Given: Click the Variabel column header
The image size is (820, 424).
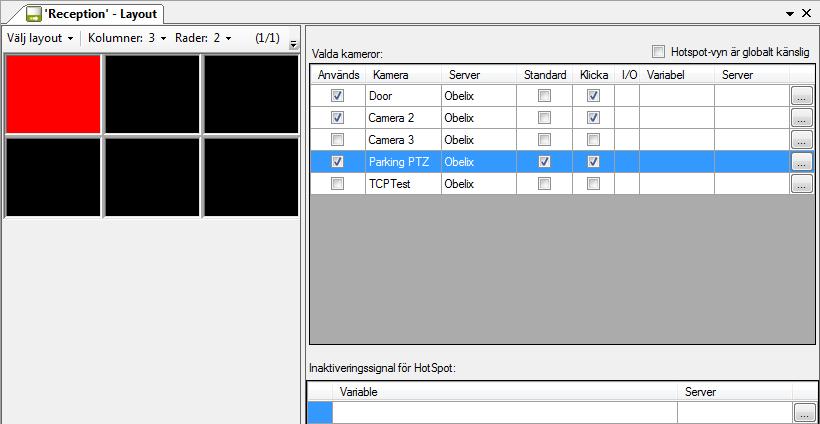Looking at the screenshot, I should [x=677, y=75].
